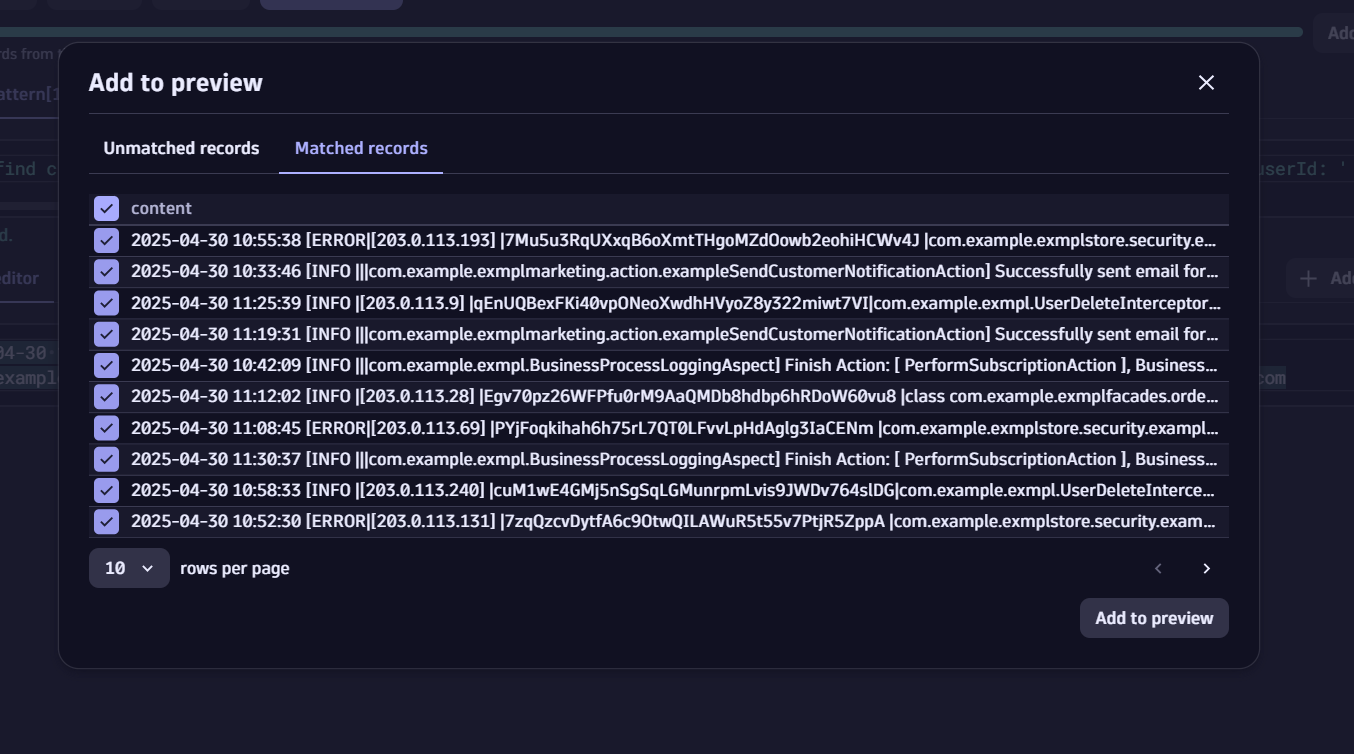Viewport: 1354px width, 754px height.
Task: Deselect the 10:52:30 ERROR record checkbox
Action: (x=106, y=522)
